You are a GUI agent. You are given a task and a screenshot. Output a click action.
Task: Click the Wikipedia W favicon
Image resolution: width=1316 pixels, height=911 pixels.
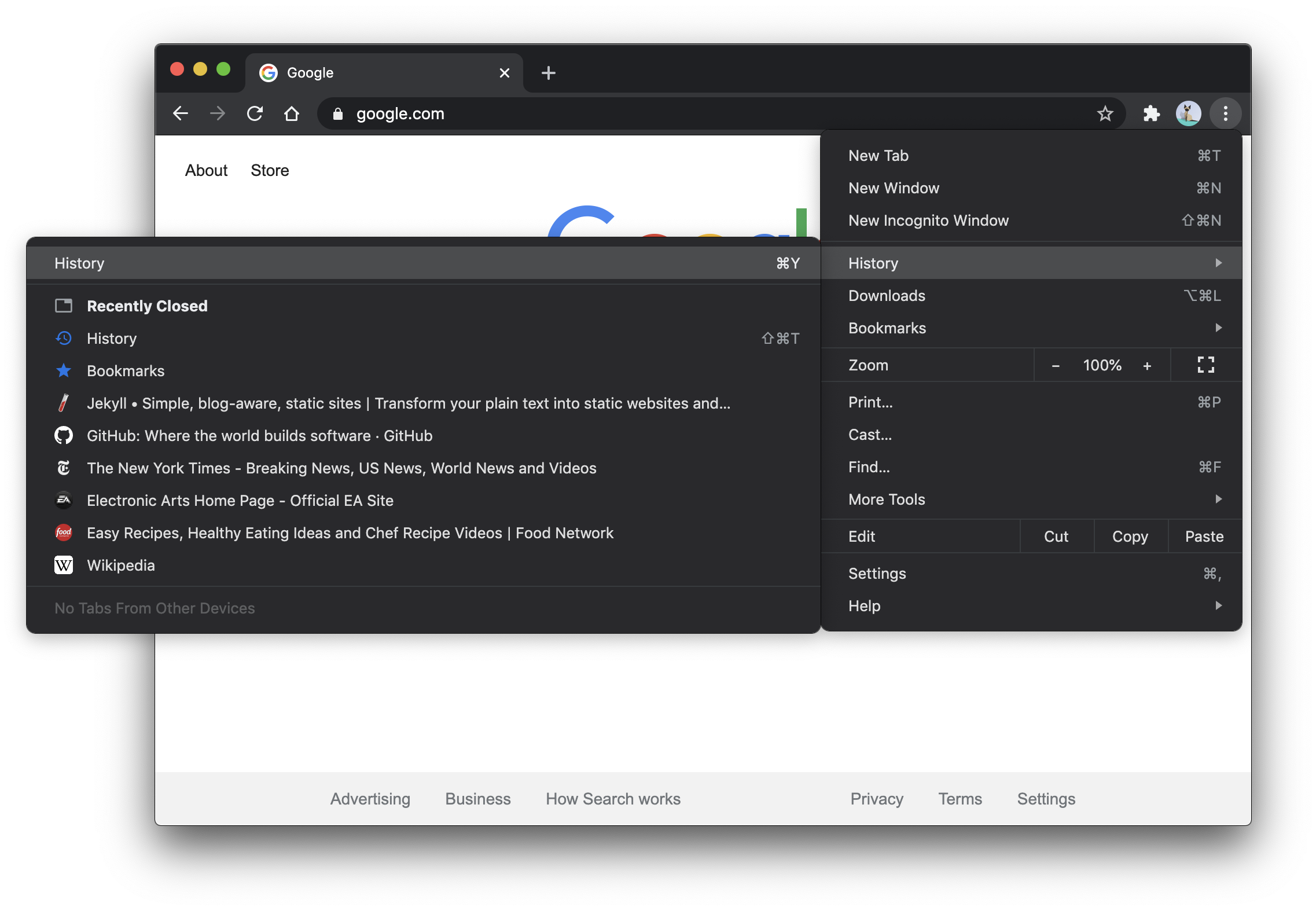pos(64,565)
